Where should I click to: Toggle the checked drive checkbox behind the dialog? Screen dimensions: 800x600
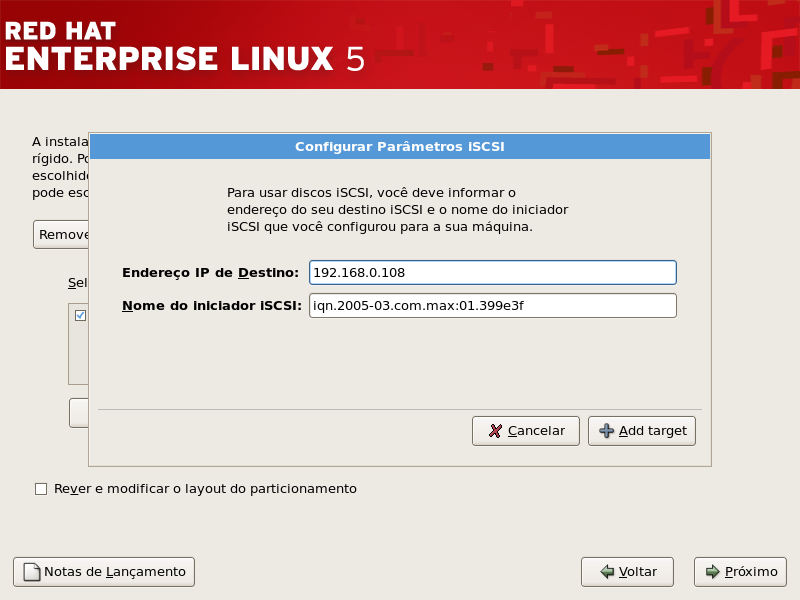tap(80, 315)
